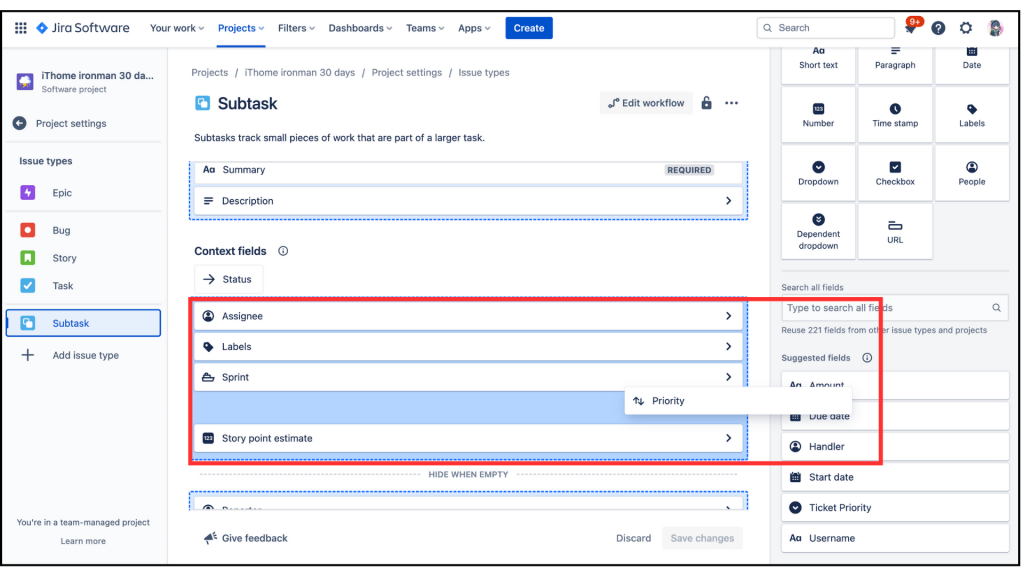
Task: Click the Discard button
Action: pyautogui.click(x=633, y=538)
